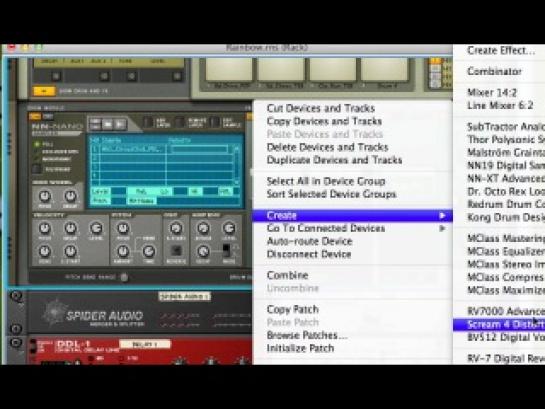The width and height of the screenshot is (545, 409).
Task: Click the yellow button below Kong's FX knobs
Action: click(44, 91)
